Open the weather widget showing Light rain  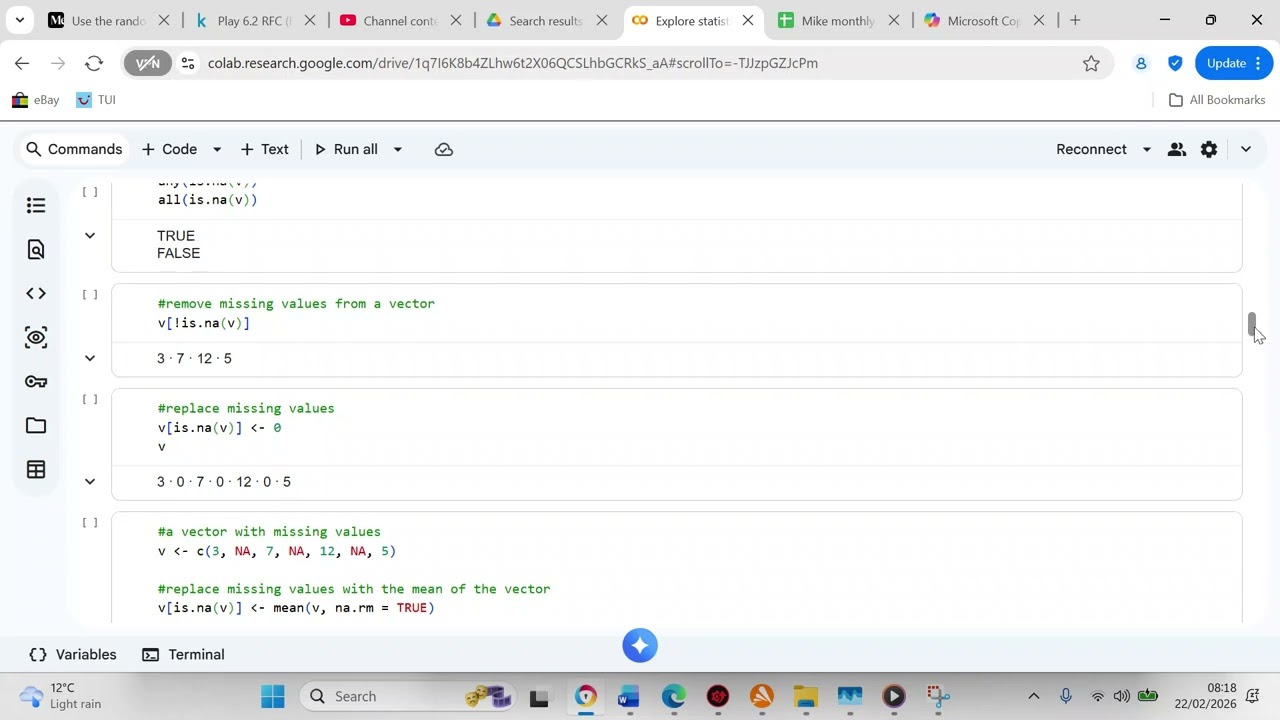[x=62, y=696]
